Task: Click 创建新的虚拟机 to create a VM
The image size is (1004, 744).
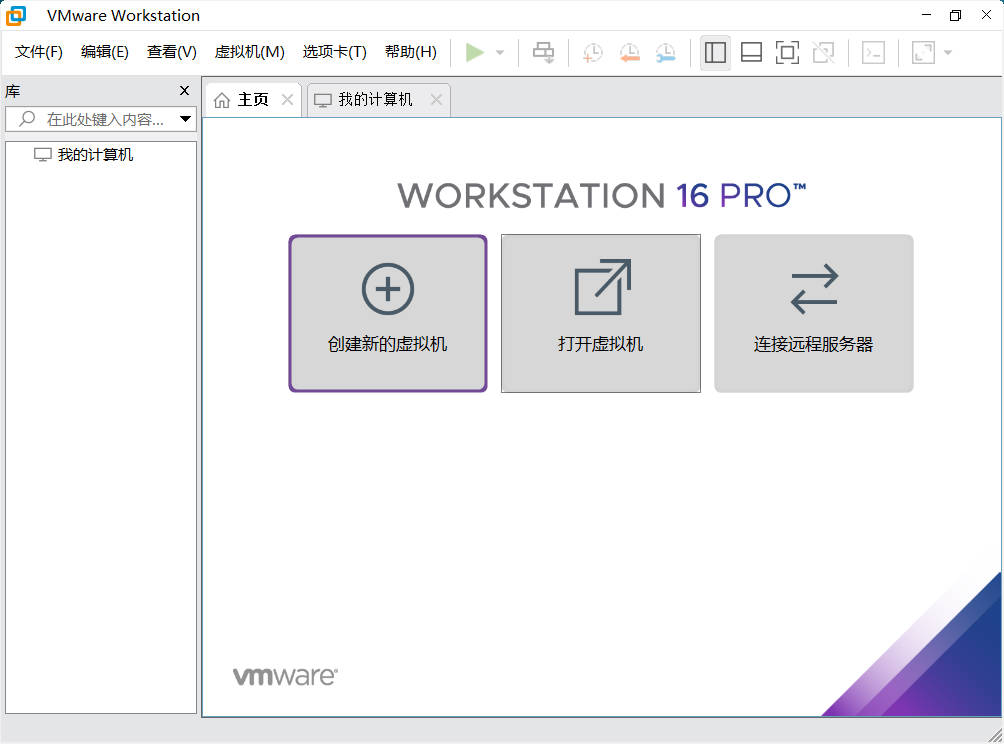Action: pos(387,313)
